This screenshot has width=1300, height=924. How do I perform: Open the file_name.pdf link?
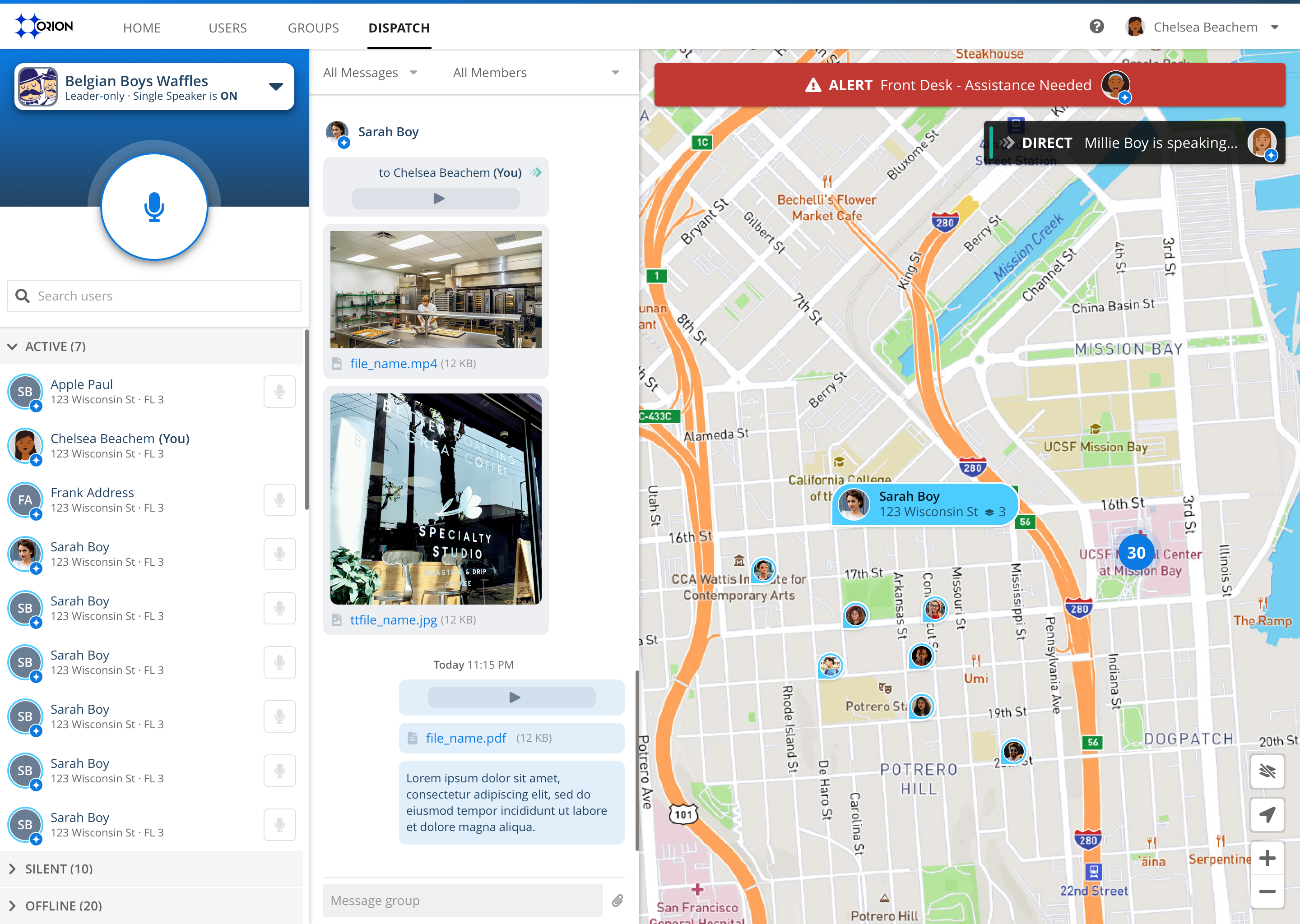pyautogui.click(x=465, y=738)
